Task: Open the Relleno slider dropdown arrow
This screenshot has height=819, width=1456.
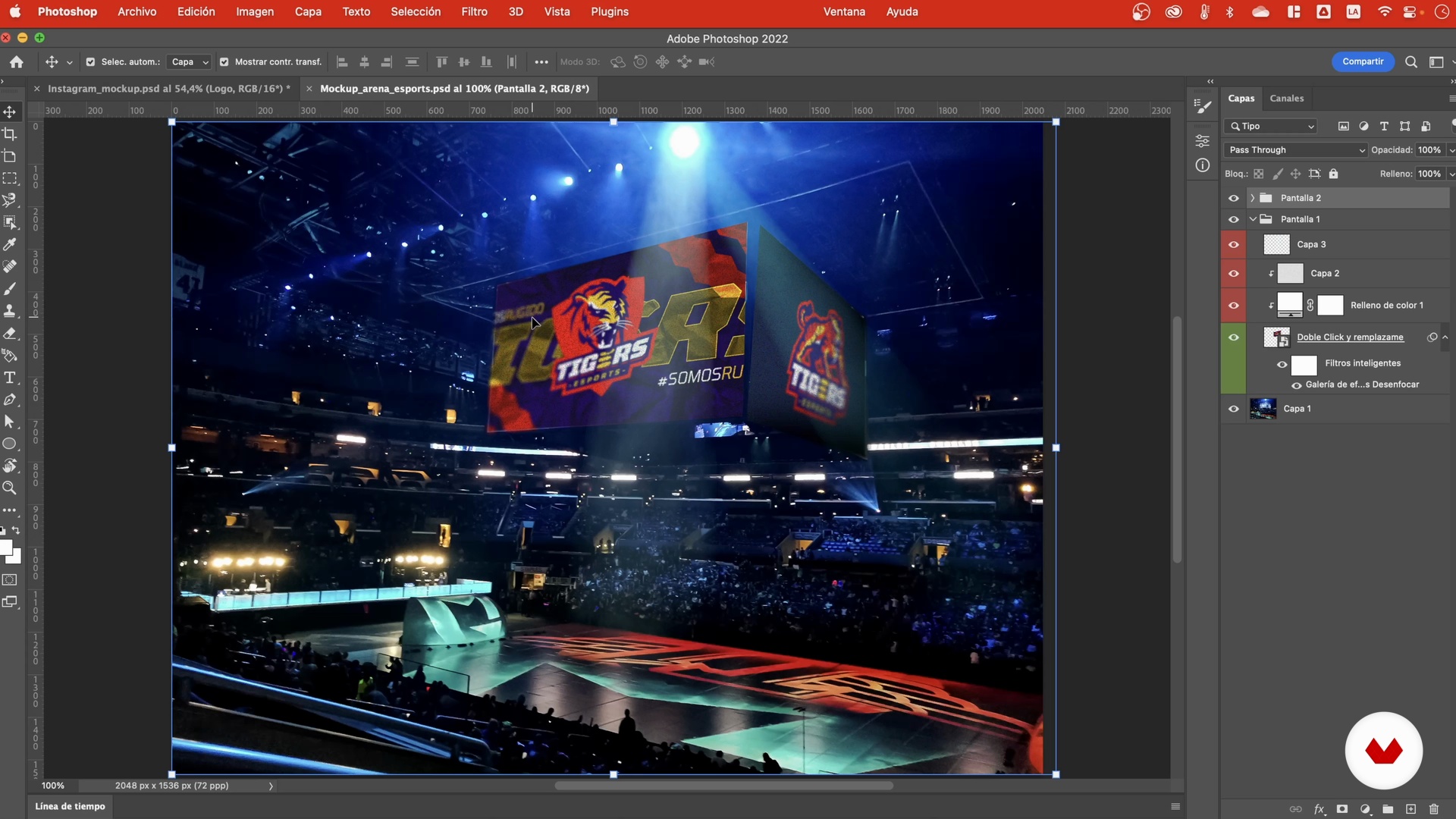Action: pos(1451,174)
